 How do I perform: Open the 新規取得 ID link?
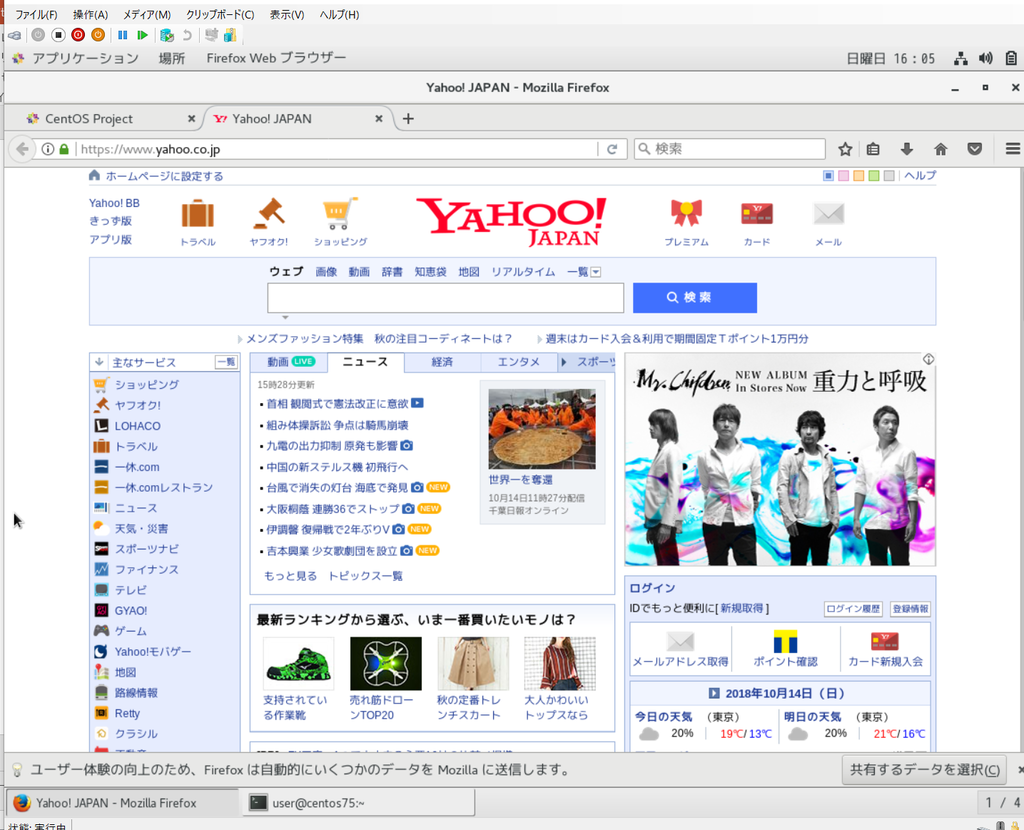point(742,609)
